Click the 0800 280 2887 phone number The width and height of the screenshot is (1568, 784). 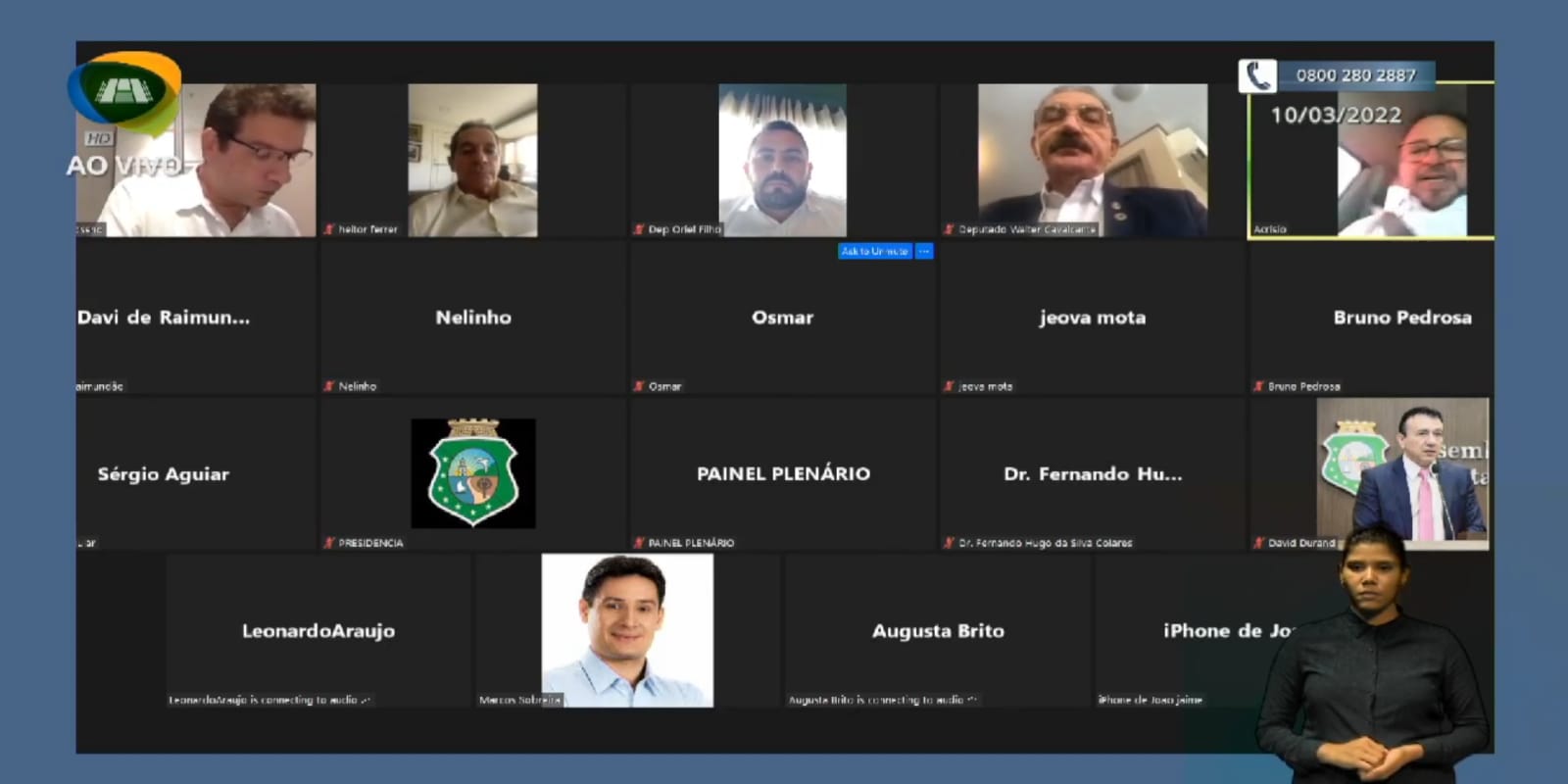pos(1355,75)
